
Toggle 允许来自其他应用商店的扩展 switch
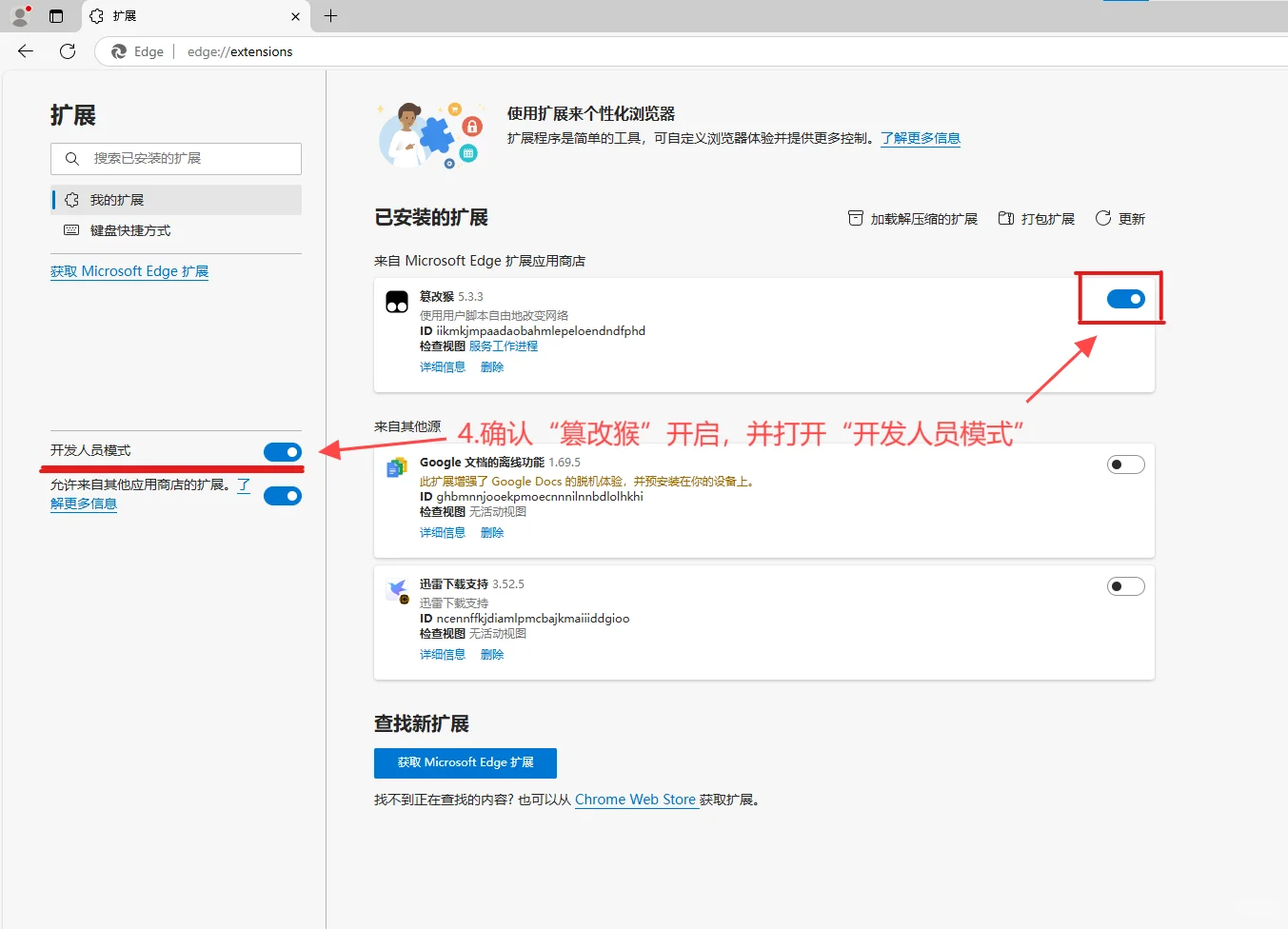283,496
